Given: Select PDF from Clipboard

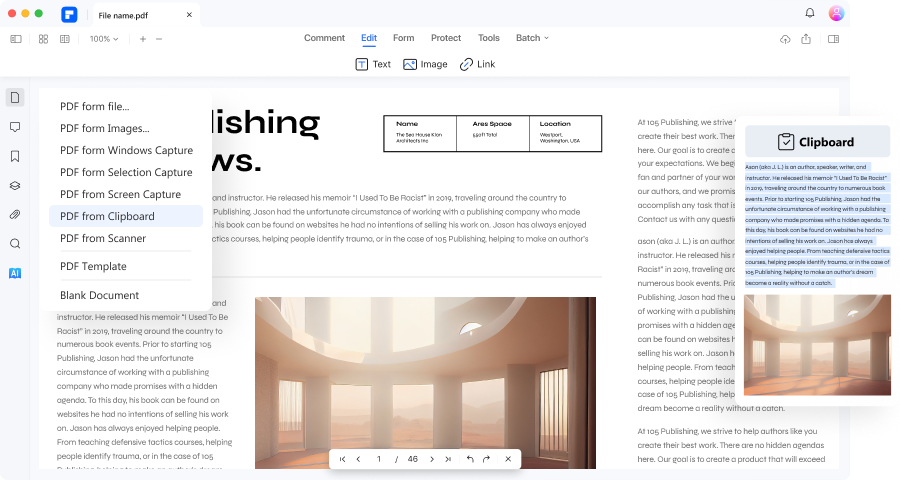Looking at the screenshot, I should pos(126,216).
